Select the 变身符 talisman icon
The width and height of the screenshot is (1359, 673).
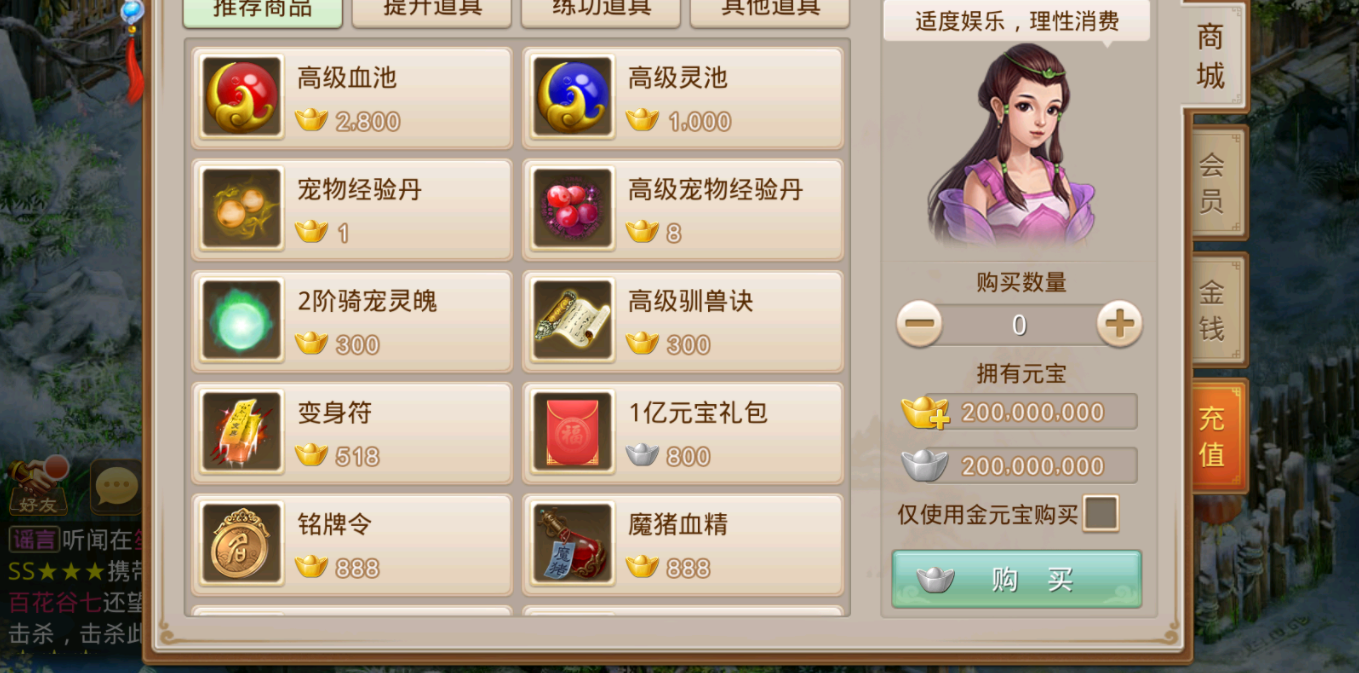point(242,431)
